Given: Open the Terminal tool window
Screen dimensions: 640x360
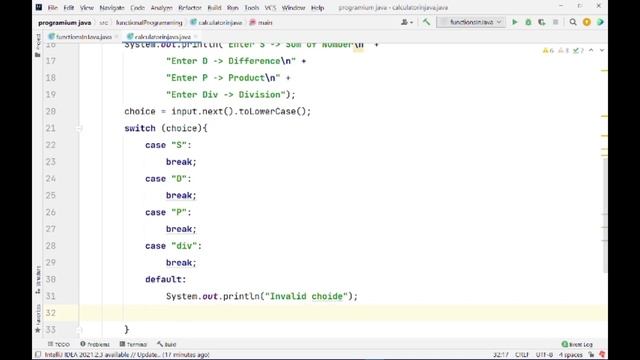Looking at the screenshot, I should pyautogui.click(x=133, y=344).
